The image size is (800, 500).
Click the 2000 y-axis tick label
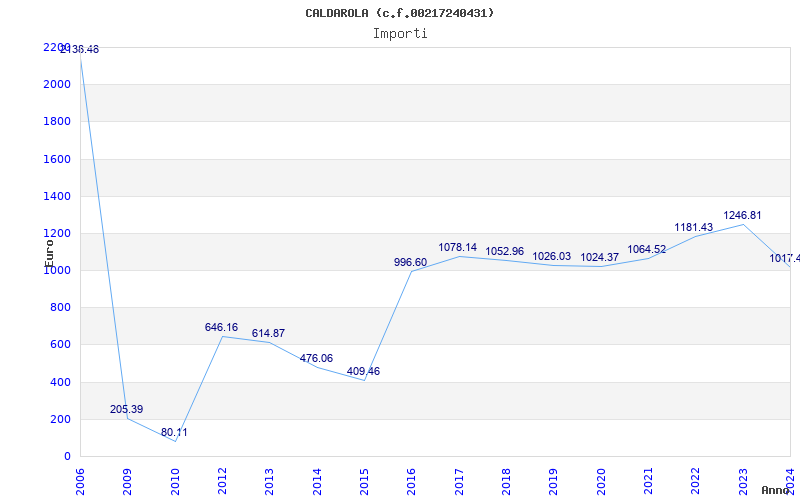(57, 84)
